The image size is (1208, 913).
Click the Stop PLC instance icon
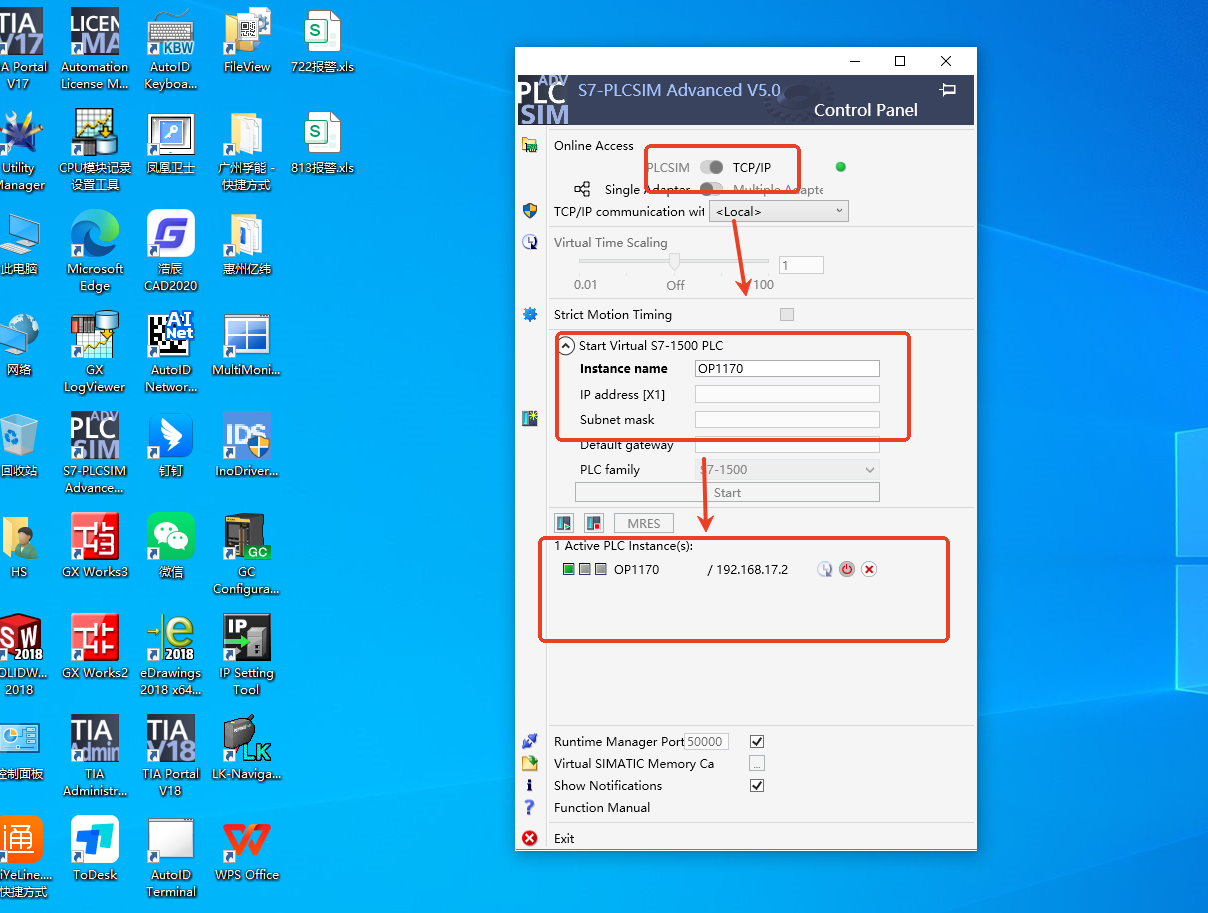pos(594,522)
